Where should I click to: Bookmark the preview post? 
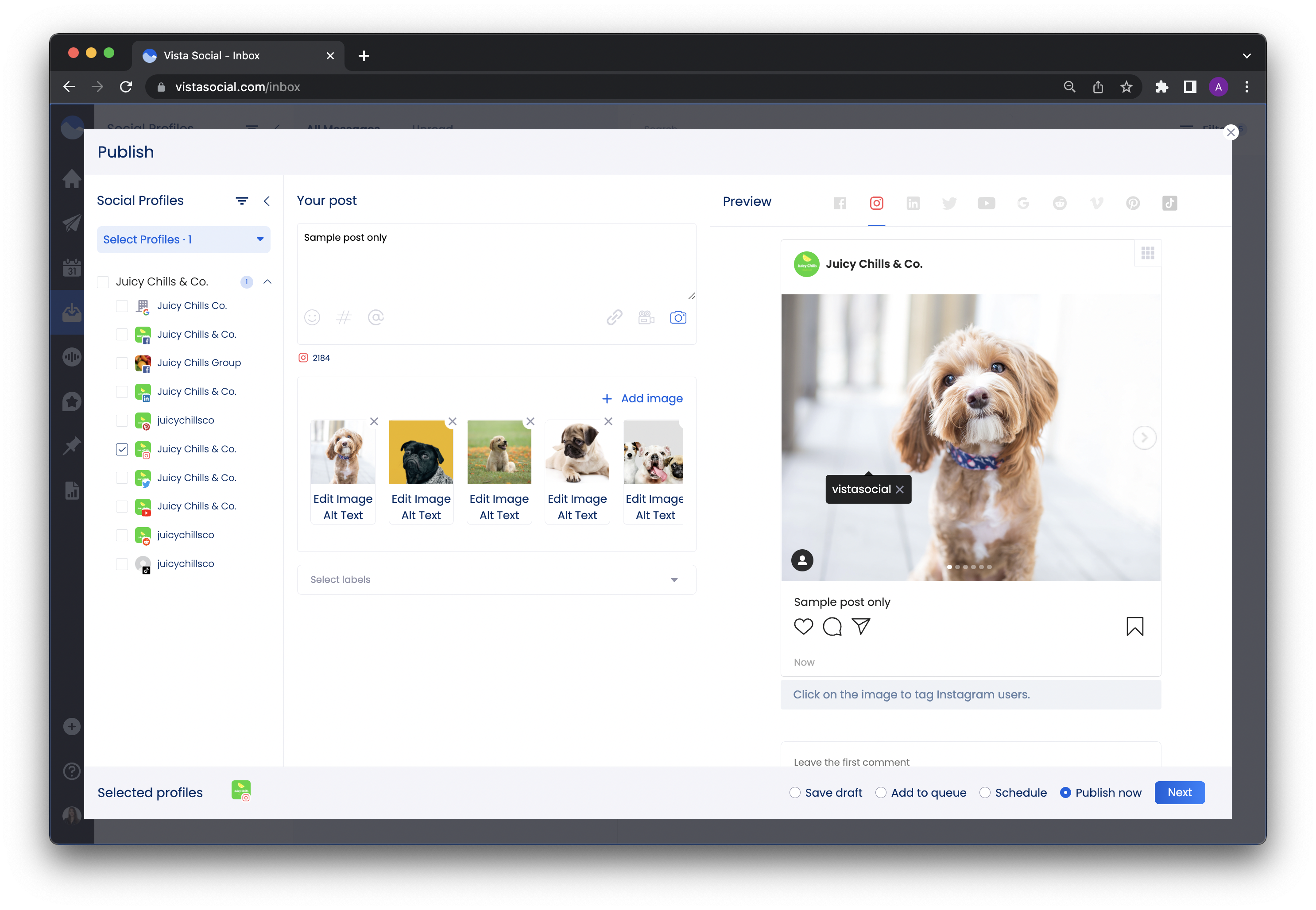click(x=1134, y=627)
